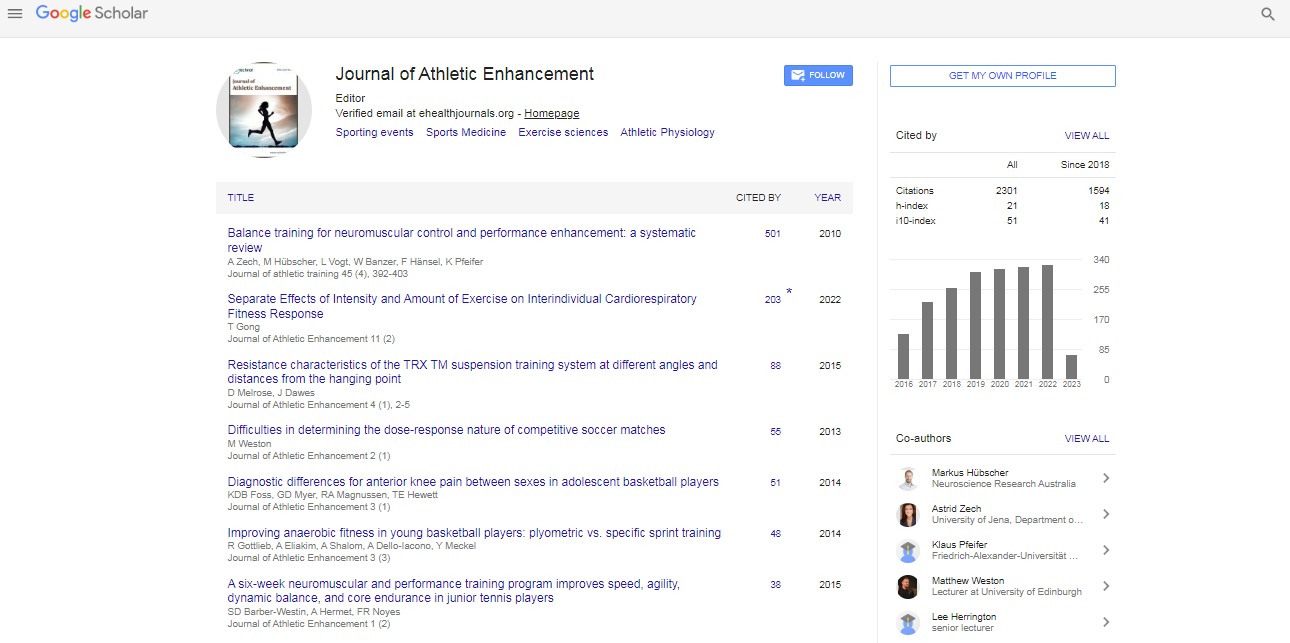Click VIEW ALL in Cited by section
Screen dimensions: 1290x643
(x=1087, y=136)
